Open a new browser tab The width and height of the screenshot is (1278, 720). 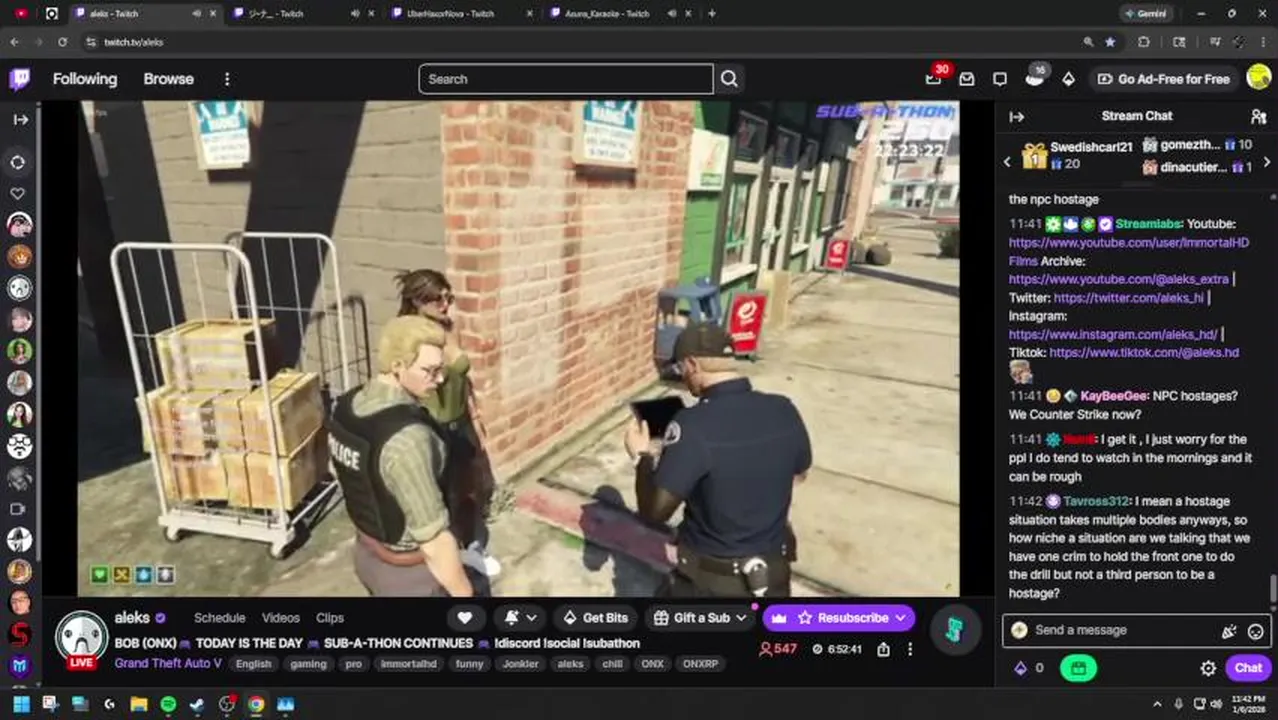point(711,14)
